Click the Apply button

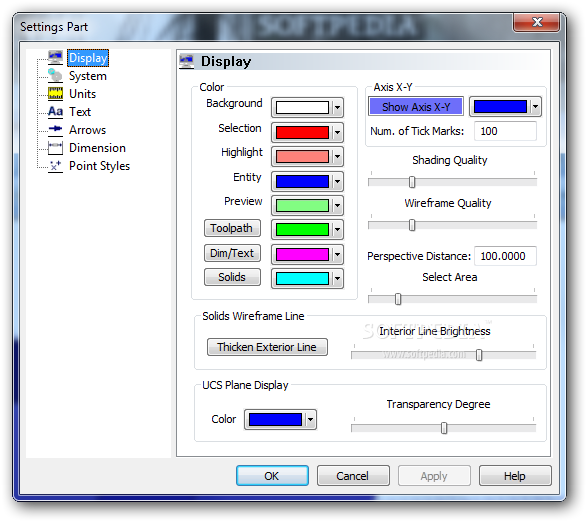[x=434, y=476]
